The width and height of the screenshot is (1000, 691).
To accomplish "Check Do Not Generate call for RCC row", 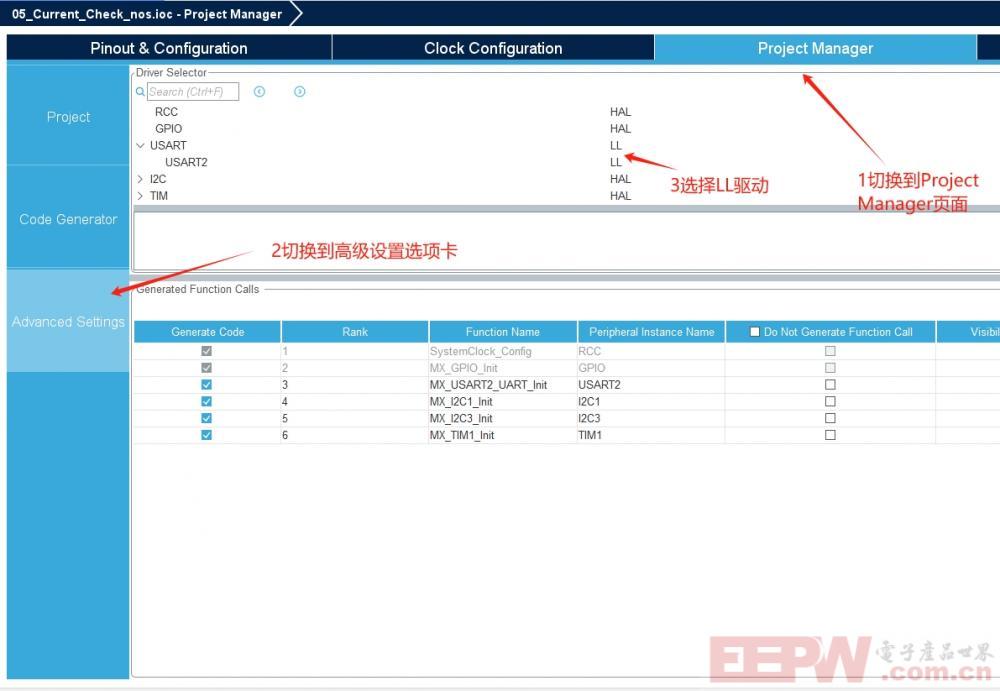I will [830, 351].
